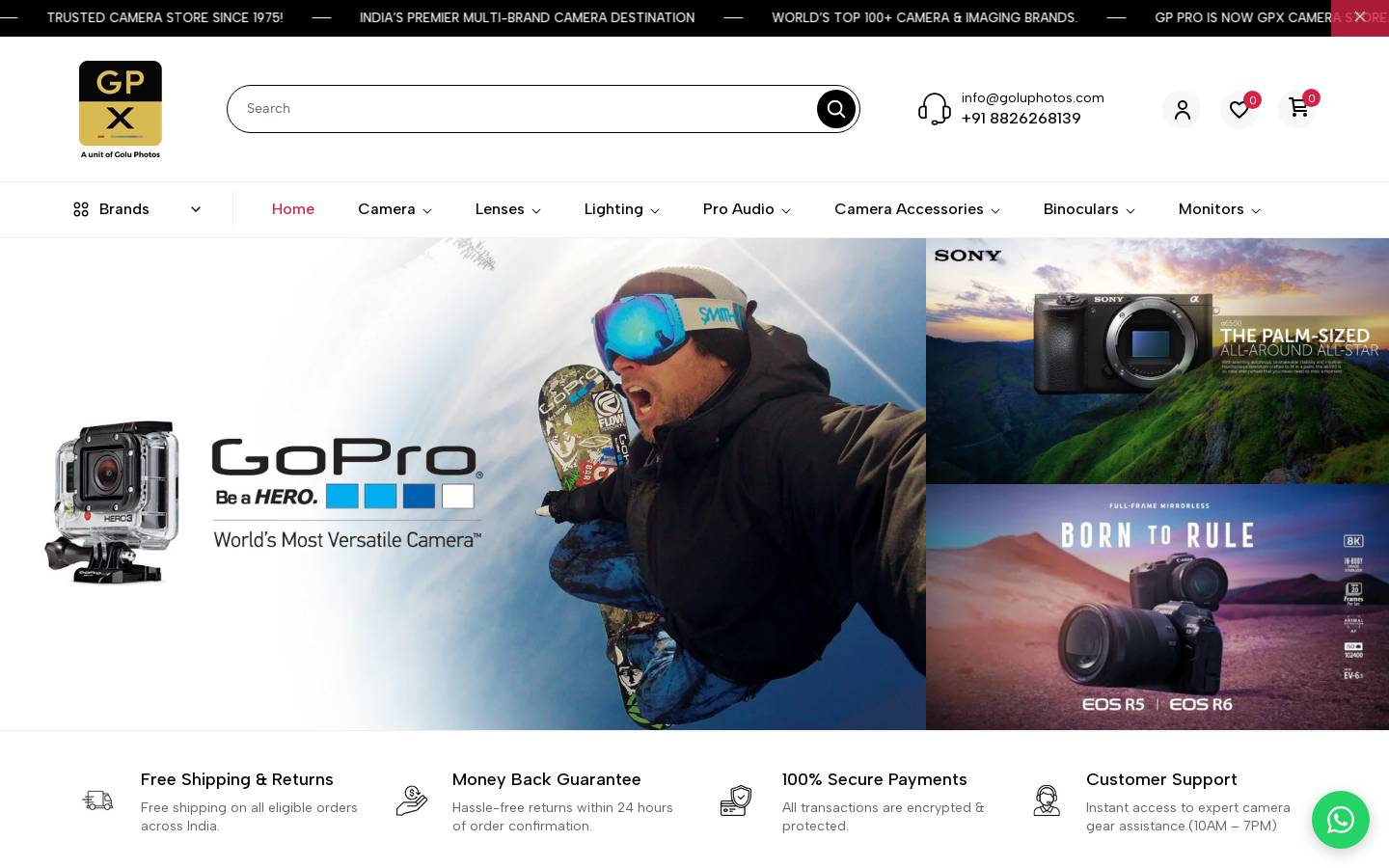Viewport: 1389px width, 868px height.
Task: Click the 100% Secure Payments heading
Action: click(x=875, y=779)
